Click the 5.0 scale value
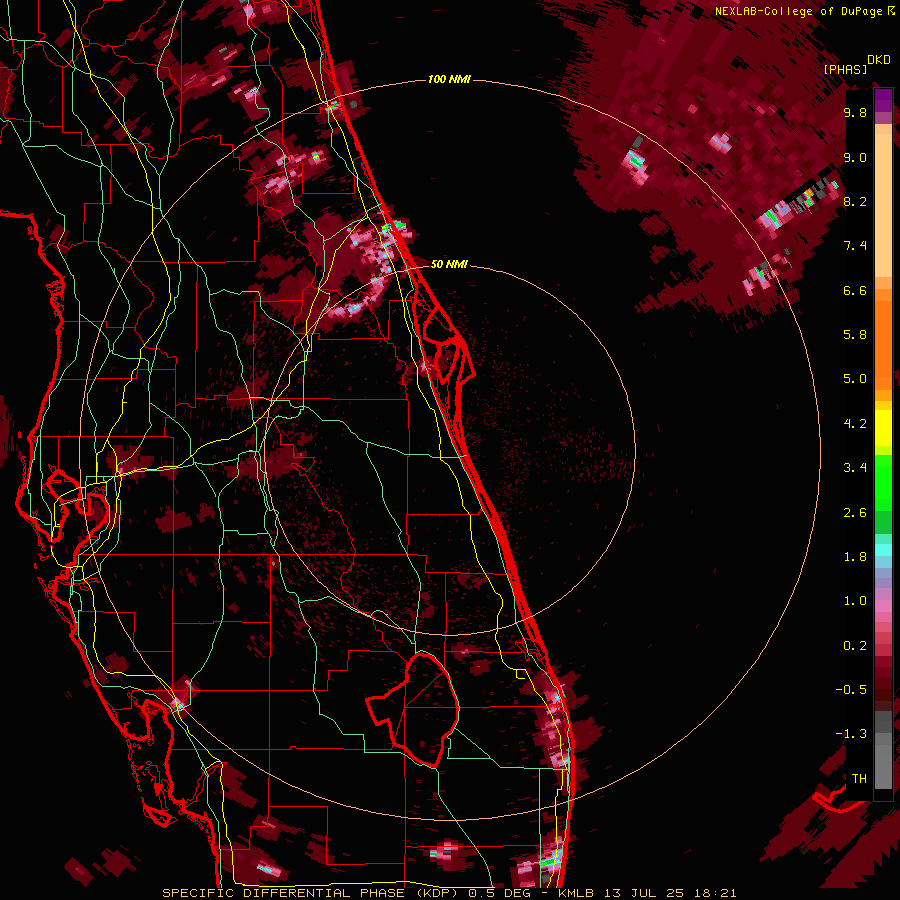Image resolution: width=900 pixels, height=900 pixels. click(855, 379)
